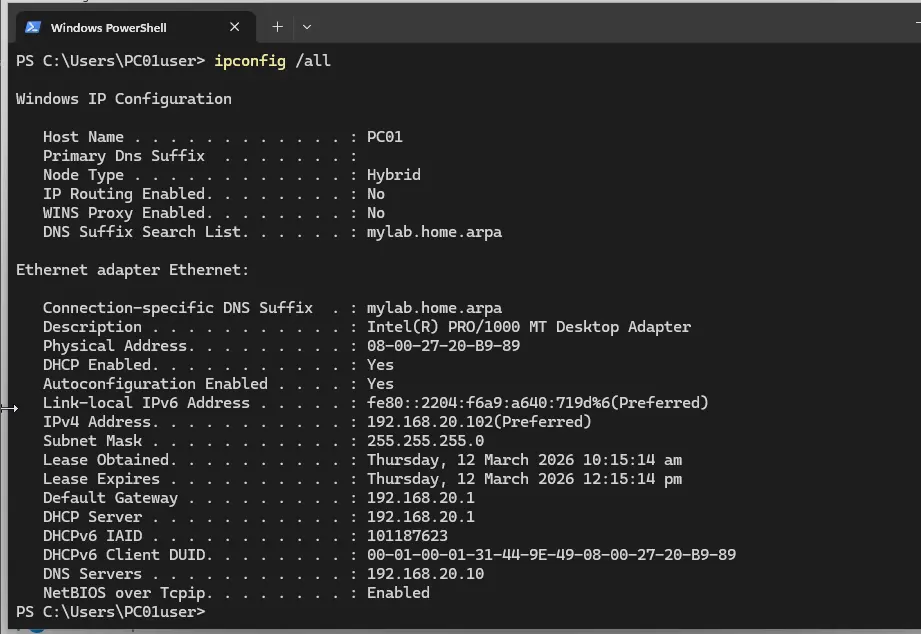Click the 'Host Name' label
This screenshot has height=634, width=921.
point(83,137)
